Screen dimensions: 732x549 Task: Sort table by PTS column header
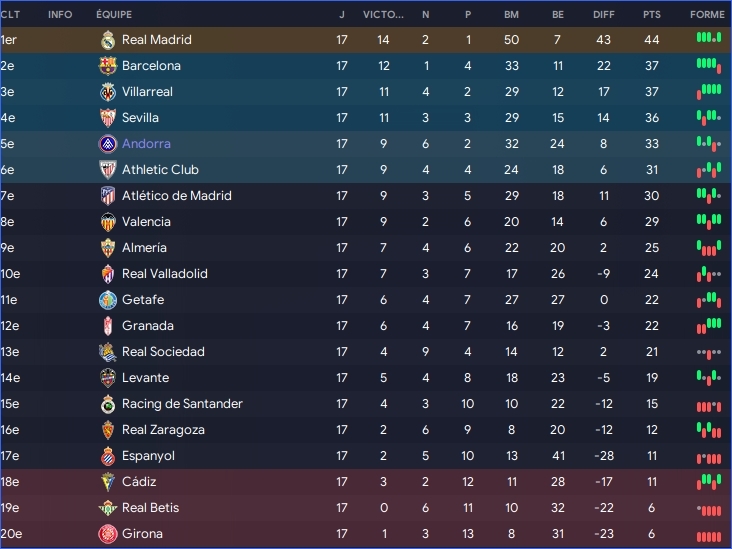652,15
